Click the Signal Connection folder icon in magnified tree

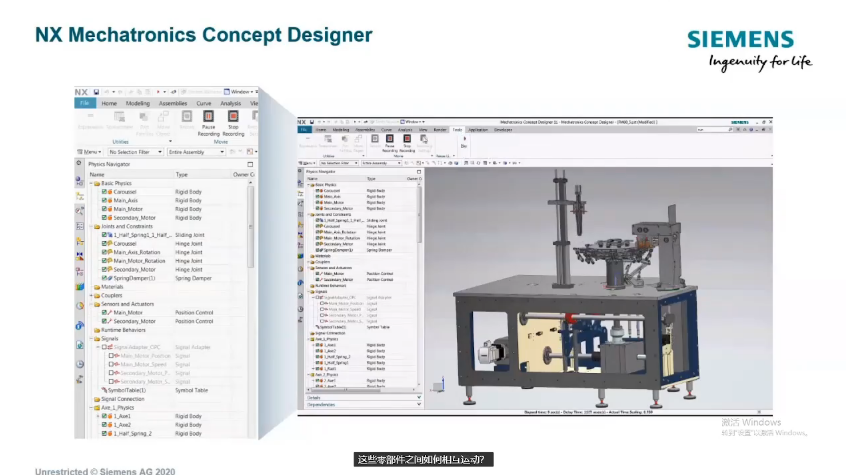(97, 399)
